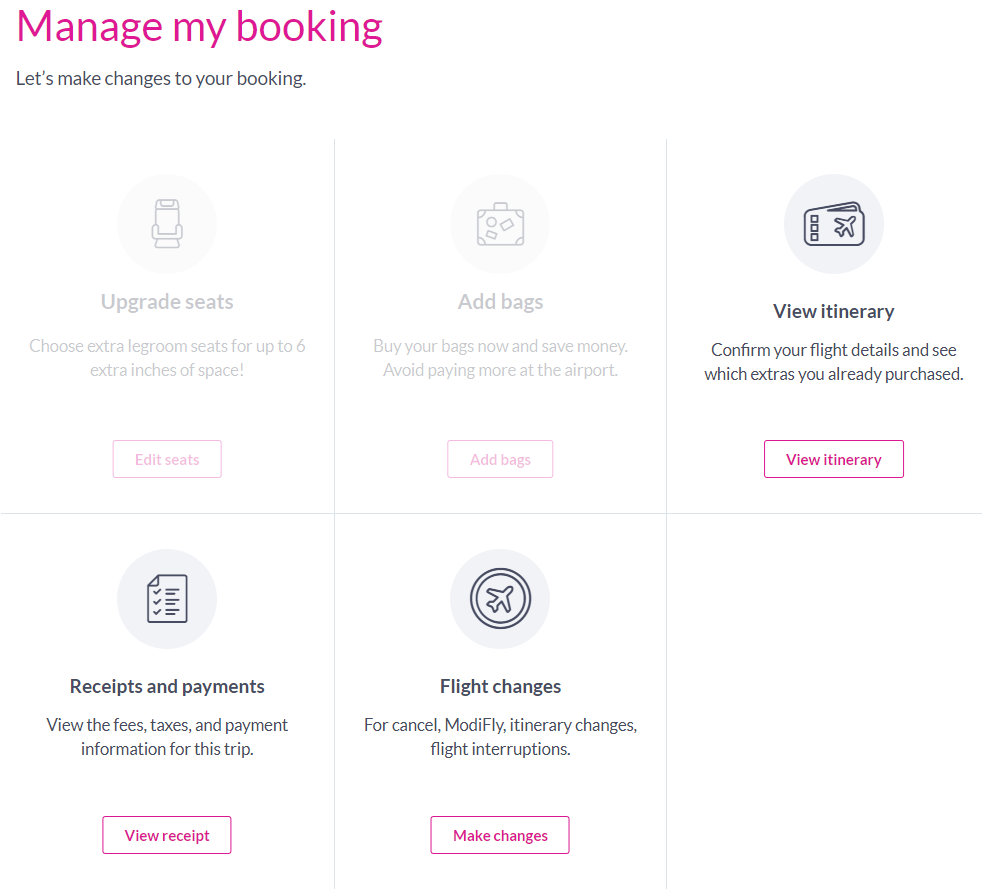Click the receipt checklist document icon
This screenshot has width=982, height=892.
pyautogui.click(x=167, y=599)
